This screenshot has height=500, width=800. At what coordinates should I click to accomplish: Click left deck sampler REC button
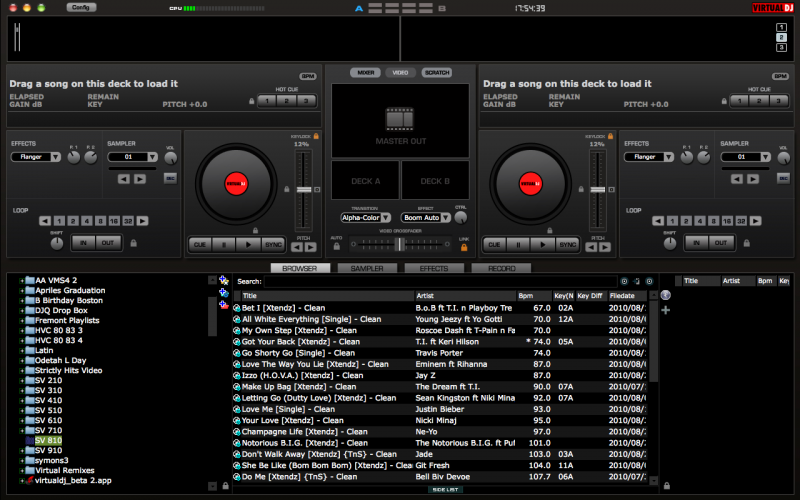pos(170,178)
